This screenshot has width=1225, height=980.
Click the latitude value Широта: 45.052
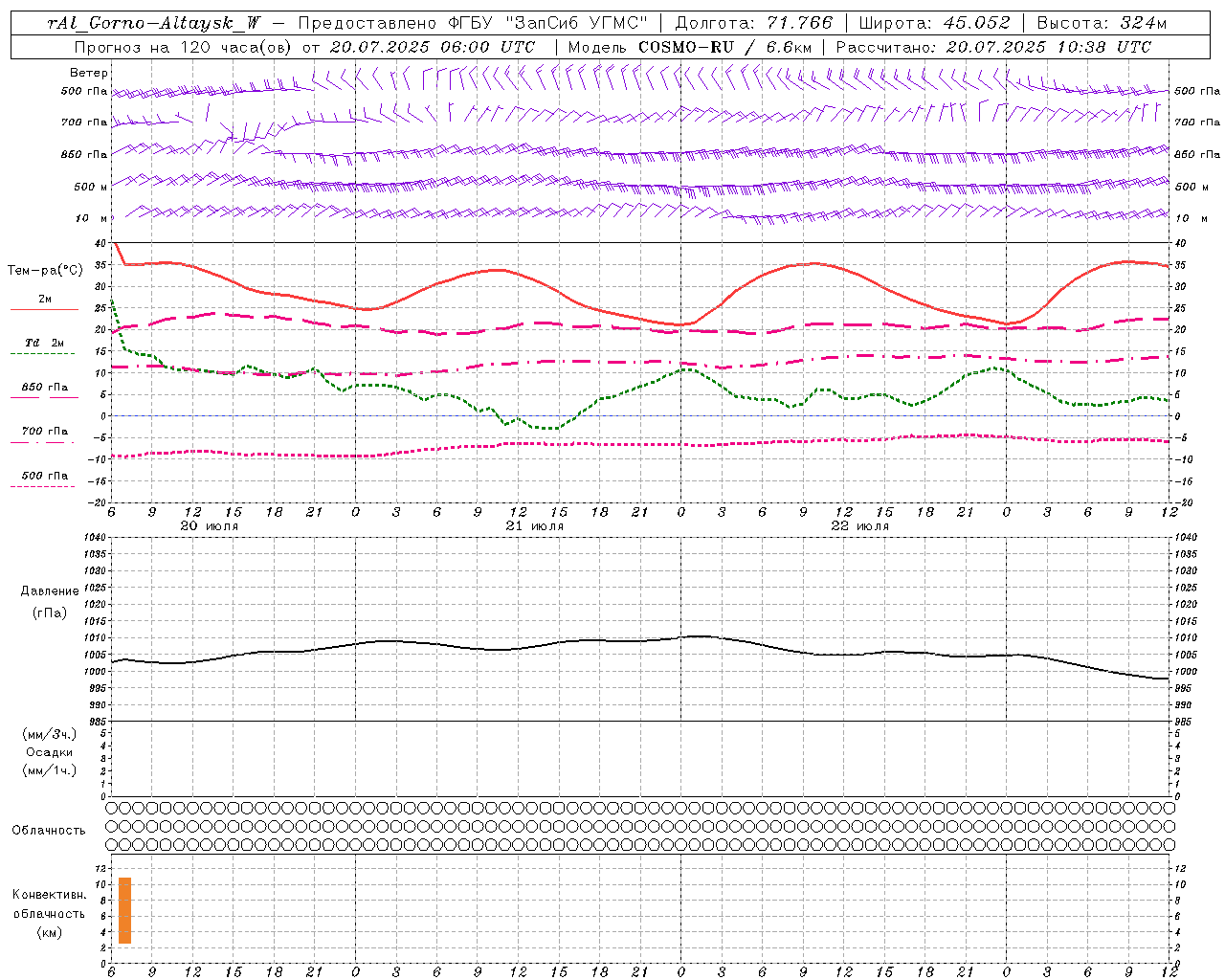coord(934,23)
